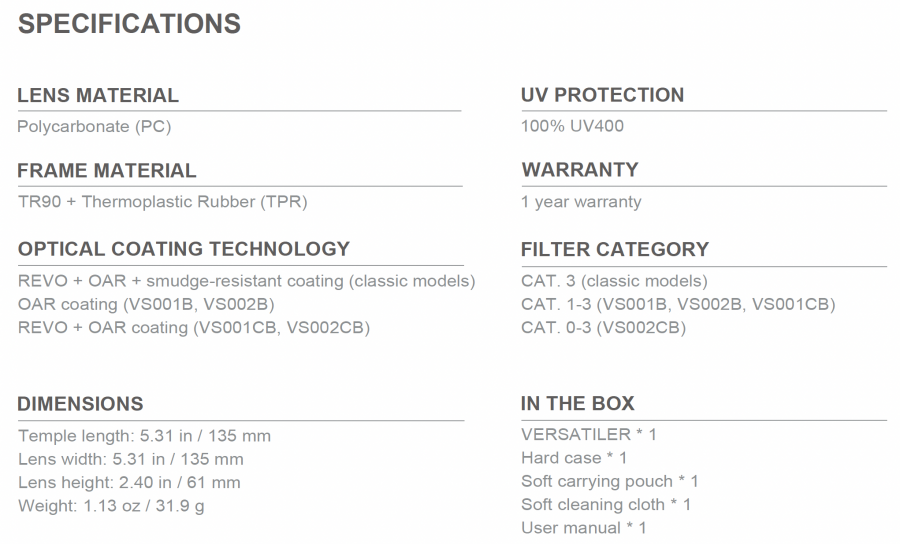
Task: Select the UV PROTECTION heading
Action: pyautogui.click(x=603, y=95)
